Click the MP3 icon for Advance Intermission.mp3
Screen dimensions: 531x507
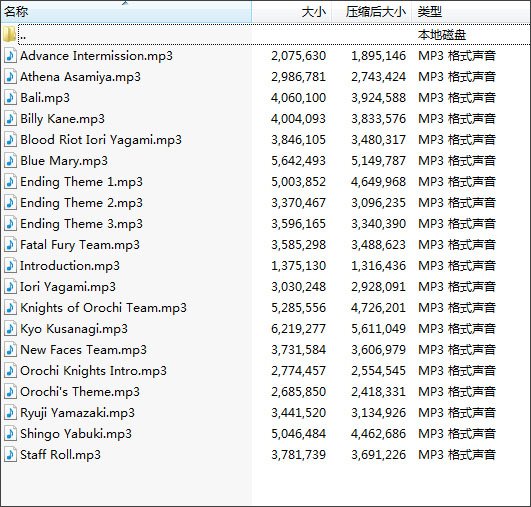[x=10, y=56]
